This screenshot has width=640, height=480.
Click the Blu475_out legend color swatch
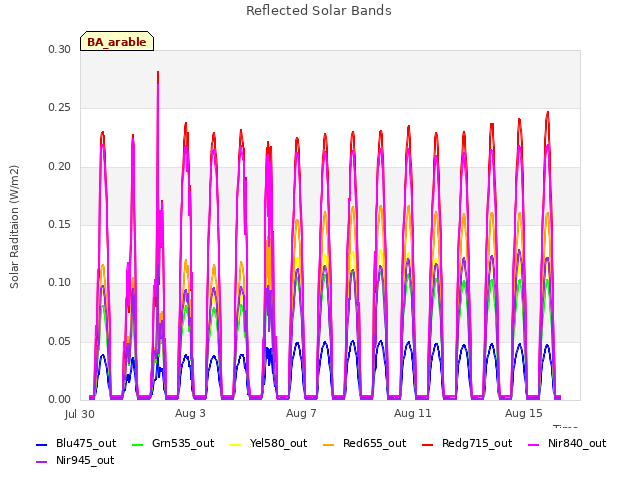click(42, 444)
